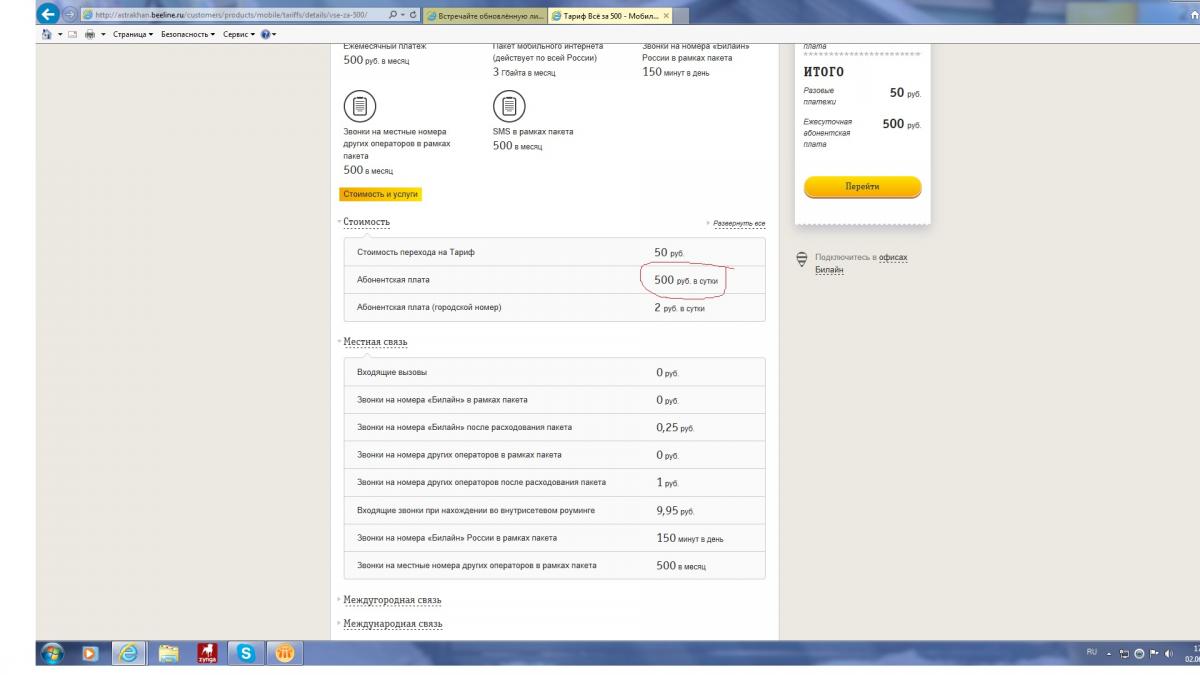Image resolution: width=1200 pixels, height=675 pixels.
Task: Open the Zynga app in taskbar
Action: (x=207, y=653)
